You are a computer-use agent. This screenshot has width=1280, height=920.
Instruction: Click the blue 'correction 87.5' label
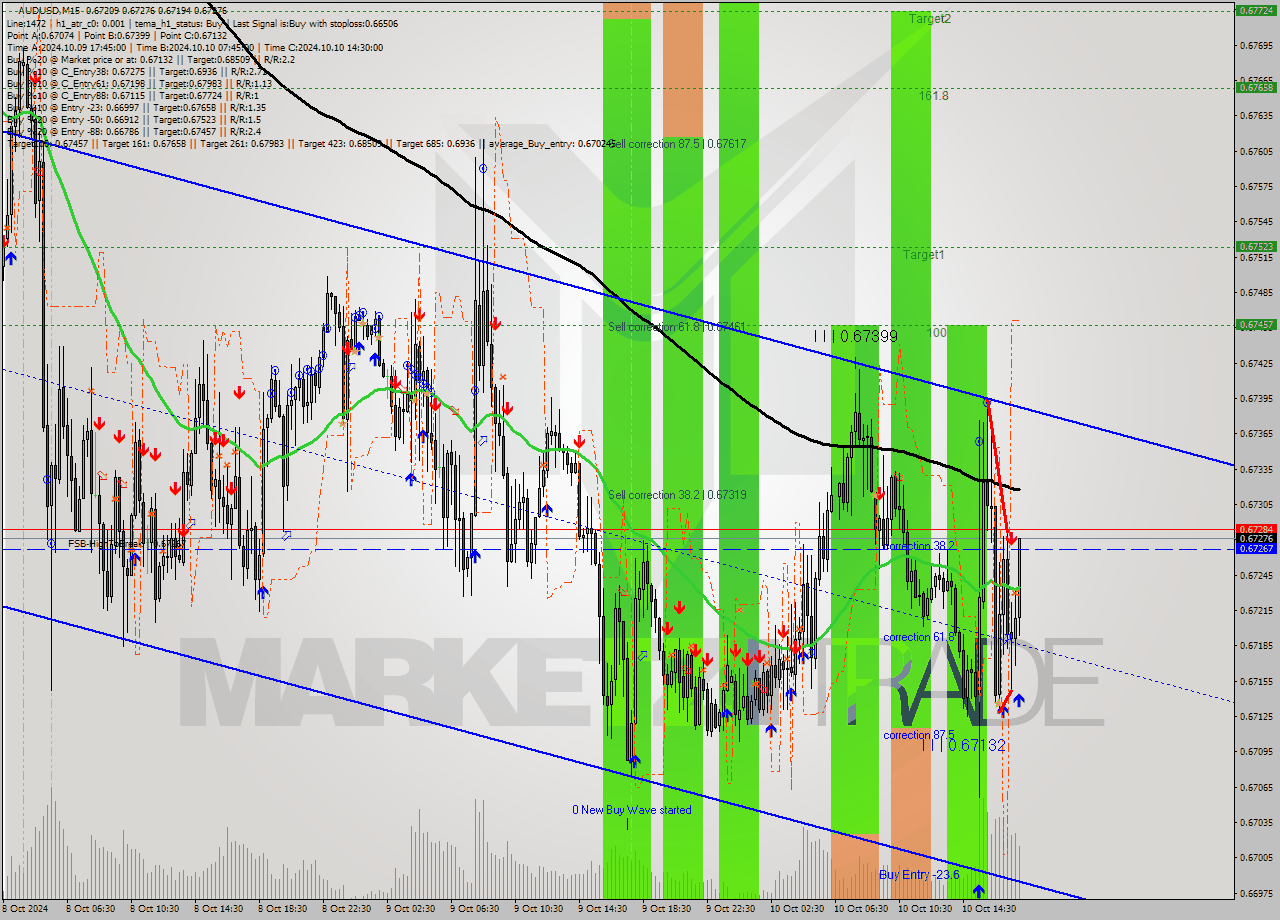[919, 735]
